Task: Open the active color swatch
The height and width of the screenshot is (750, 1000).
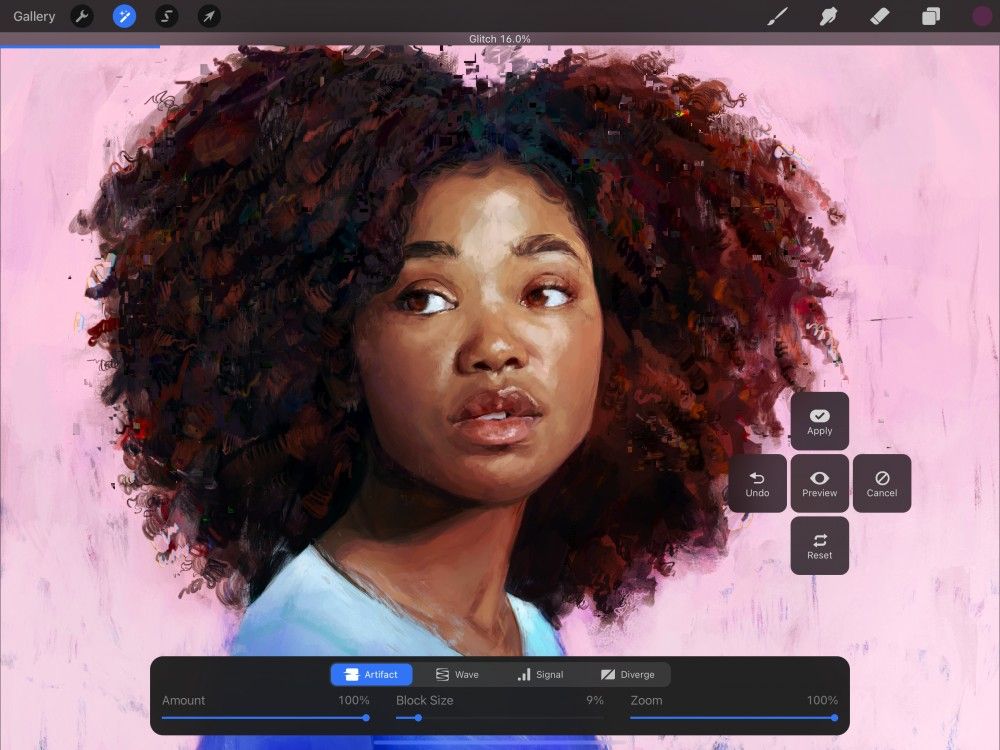Action: [x=981, y=16]
